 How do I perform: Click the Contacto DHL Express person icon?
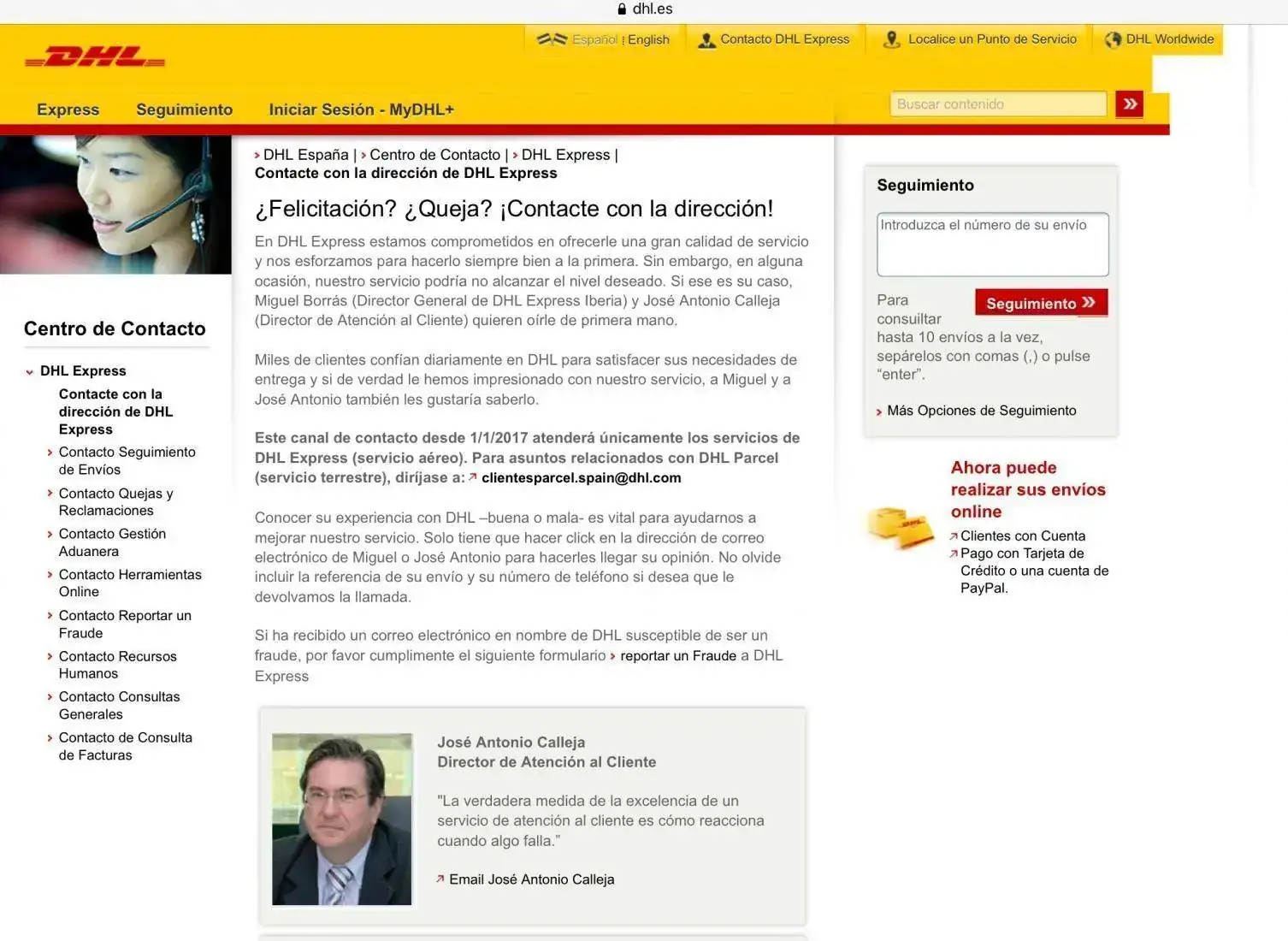click(x=706, y=40)
